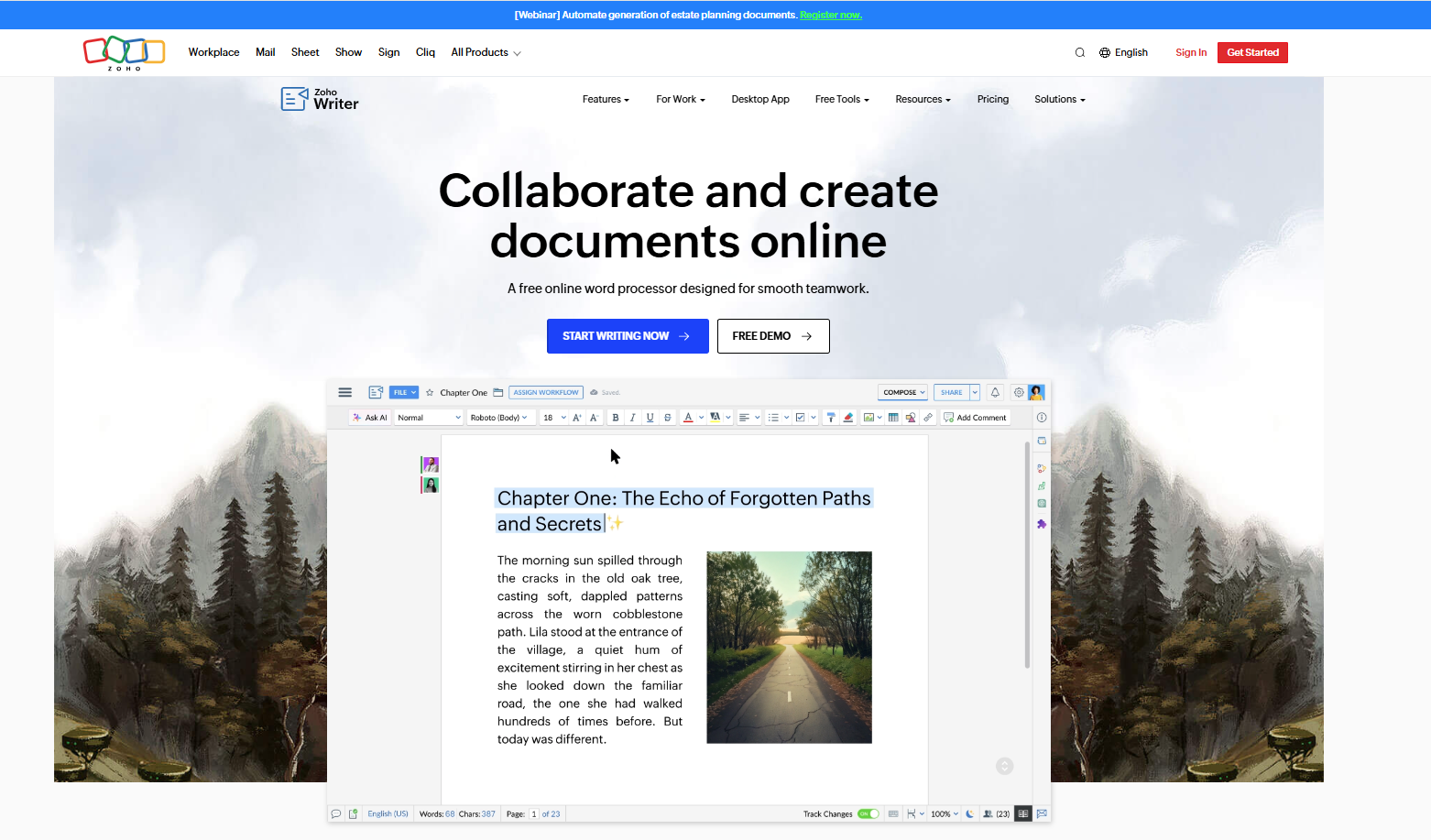Open the webinar Register now link

pyautogui.click(x=830, y=15)
